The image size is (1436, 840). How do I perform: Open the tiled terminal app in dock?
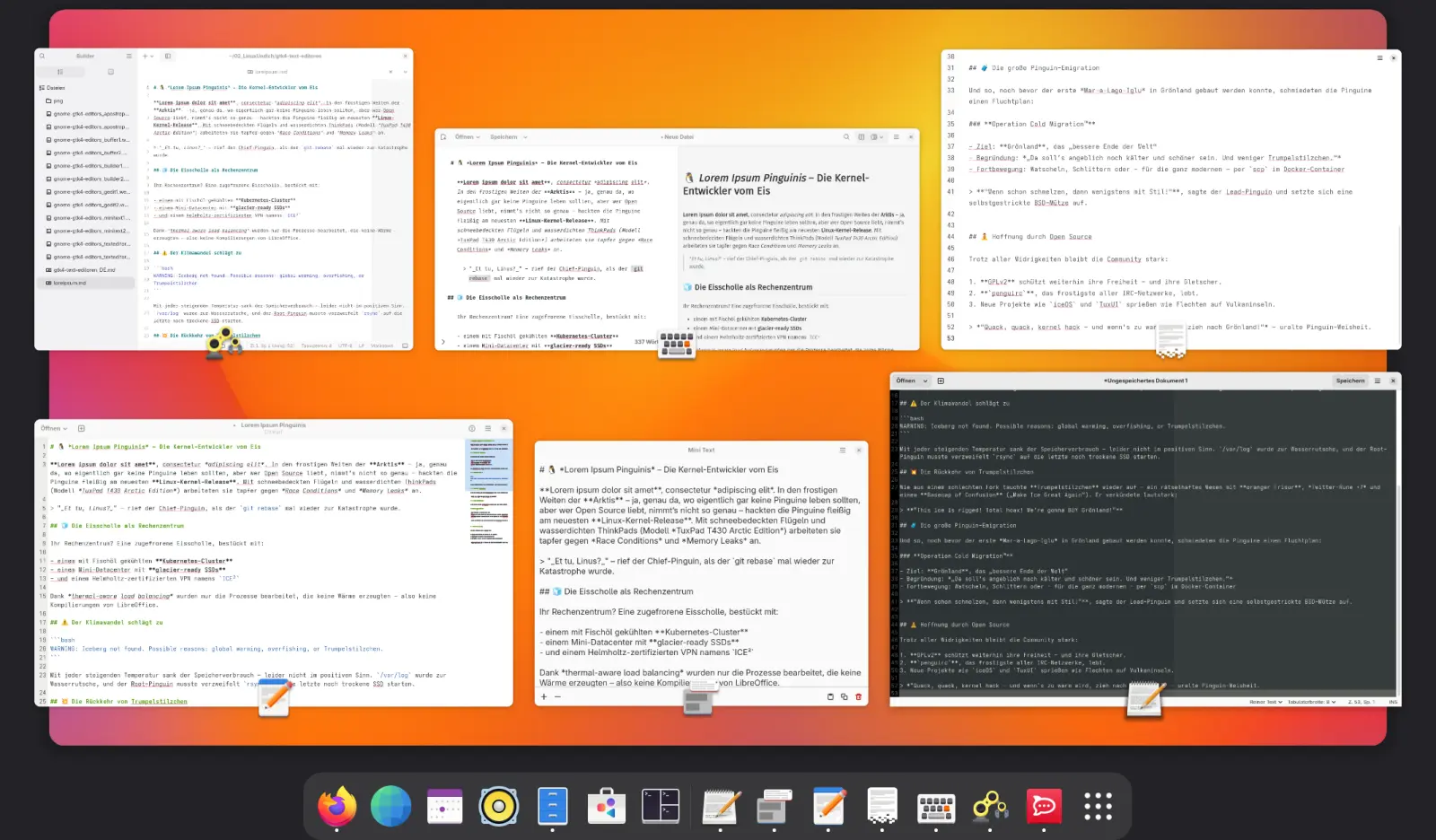pos(661,806)
